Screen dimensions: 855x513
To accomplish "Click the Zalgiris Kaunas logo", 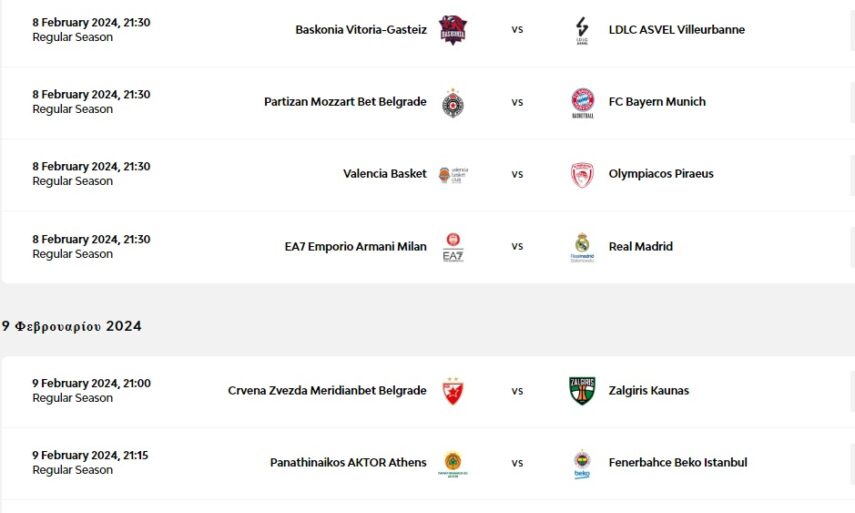I will 582,391.
